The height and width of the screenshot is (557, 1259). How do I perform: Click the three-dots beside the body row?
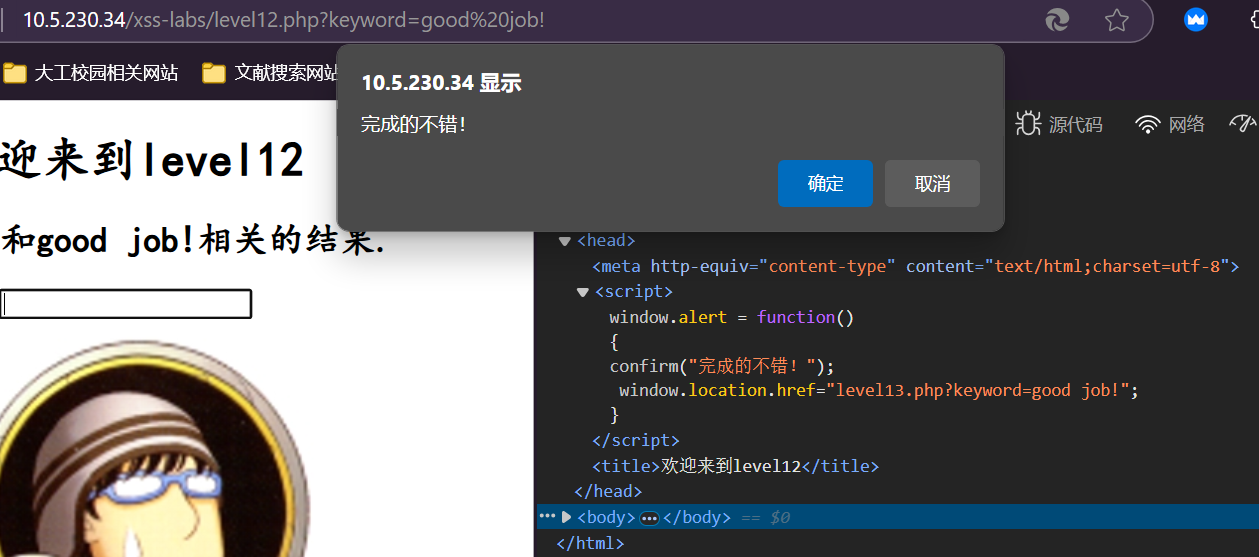(546, 516)
